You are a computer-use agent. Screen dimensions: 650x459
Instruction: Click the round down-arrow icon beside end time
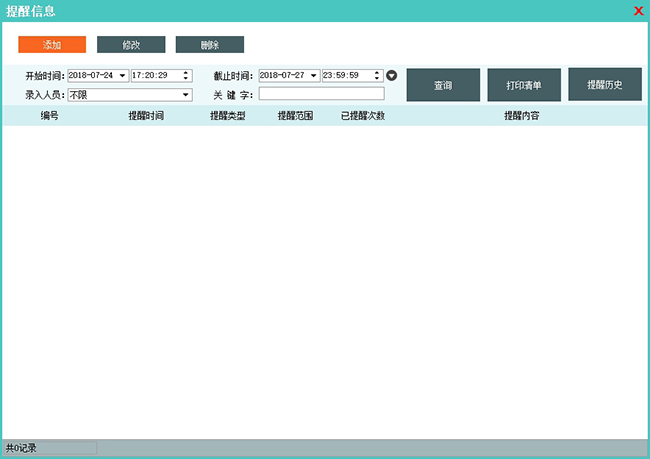click(x=392, y=76)
